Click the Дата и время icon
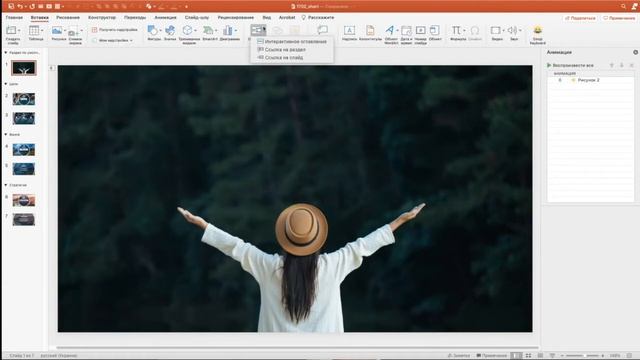Screen dimensions: 640x360 406,31
